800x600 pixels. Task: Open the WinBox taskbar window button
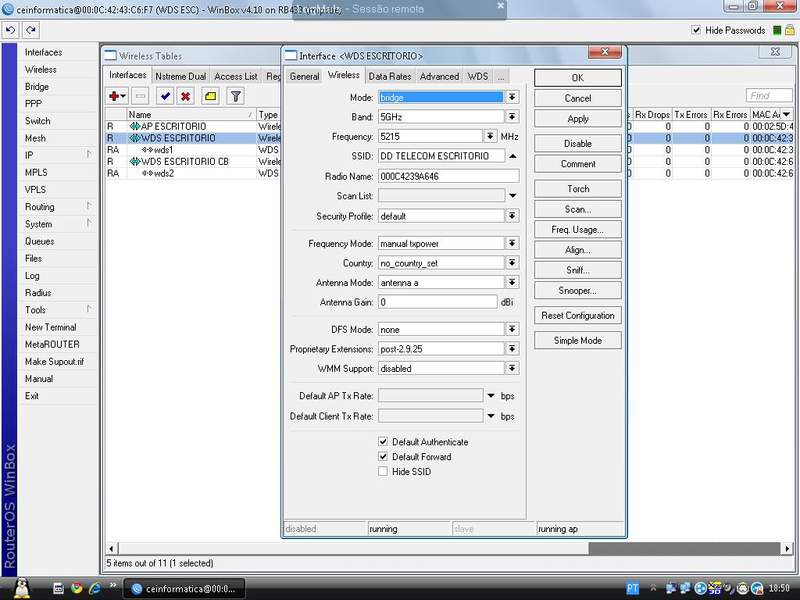184,588
